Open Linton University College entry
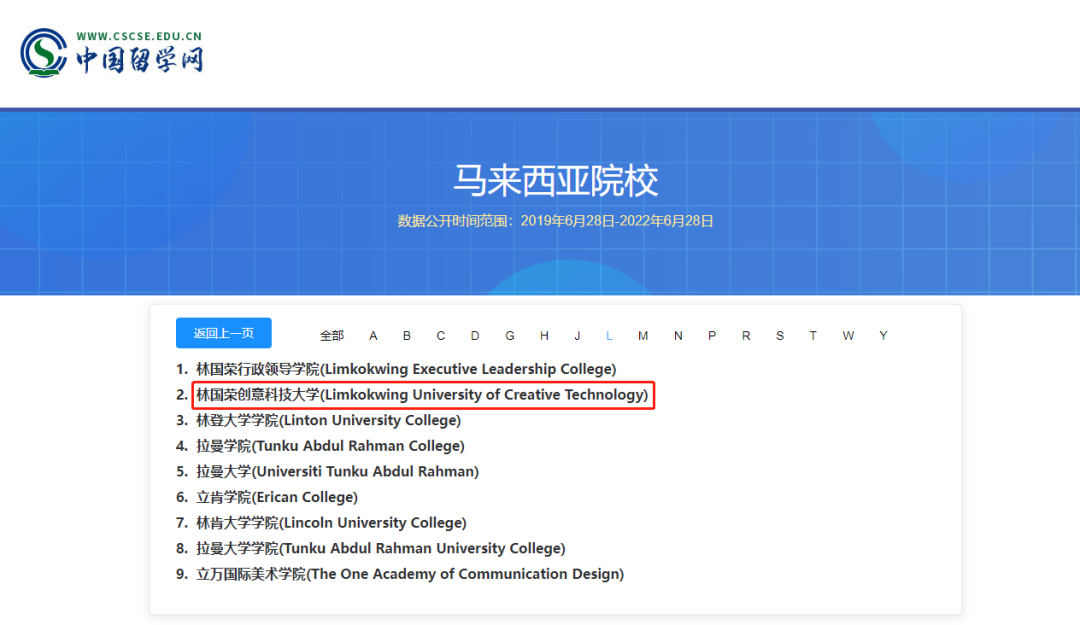The width and height of the screenshot is (1080, 625). [329, 420]
